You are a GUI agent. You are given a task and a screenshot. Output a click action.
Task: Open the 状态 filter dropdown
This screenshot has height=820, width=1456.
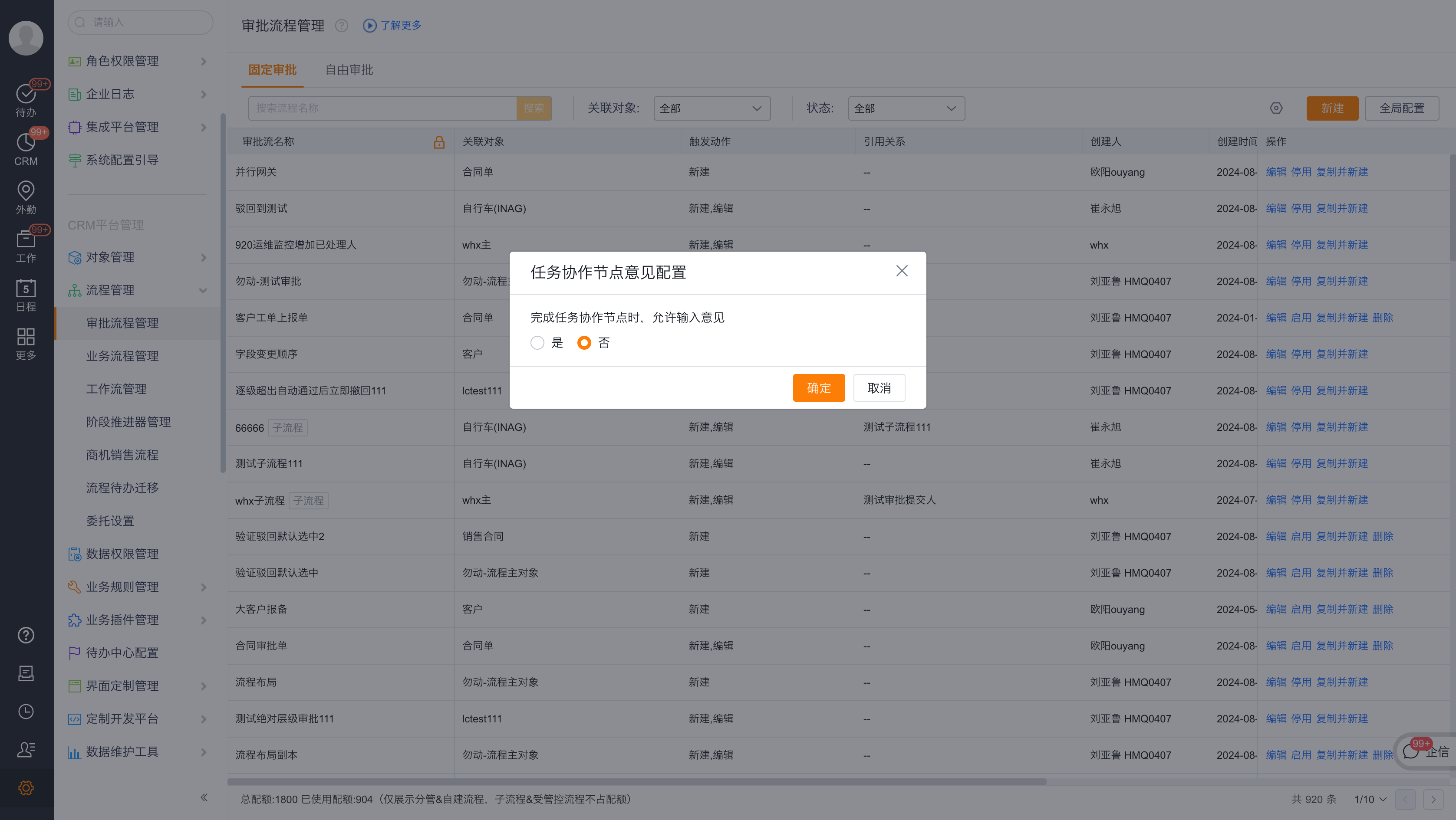pyautogui.click(x=906, y=108)
